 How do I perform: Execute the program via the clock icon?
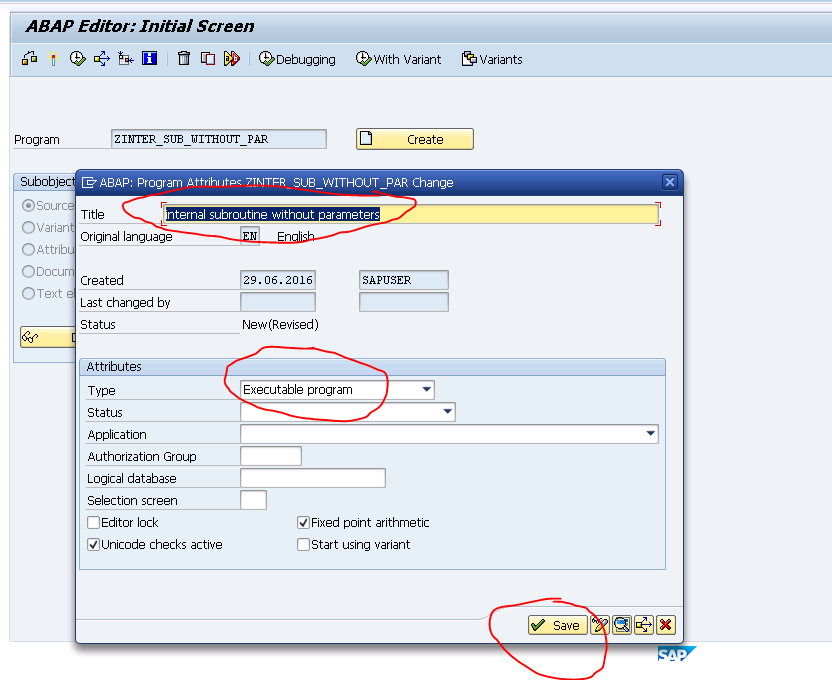point(76,58)
